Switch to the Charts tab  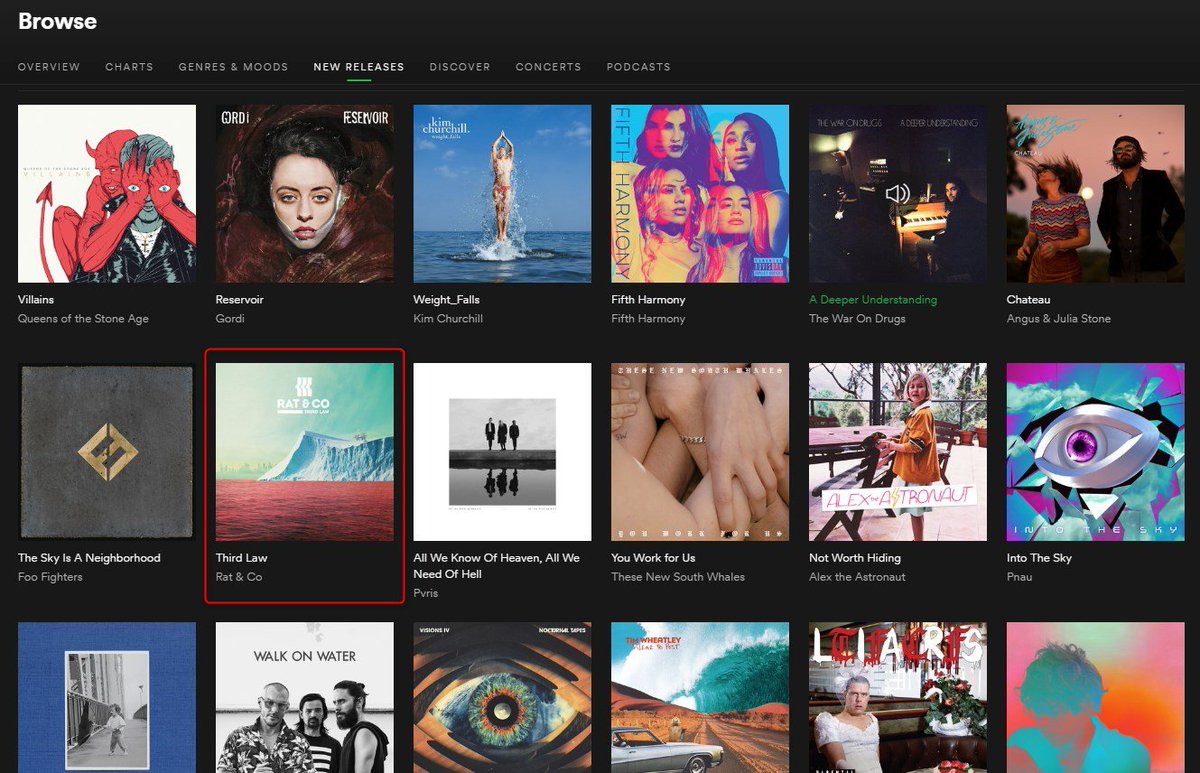tap(129, 67)
